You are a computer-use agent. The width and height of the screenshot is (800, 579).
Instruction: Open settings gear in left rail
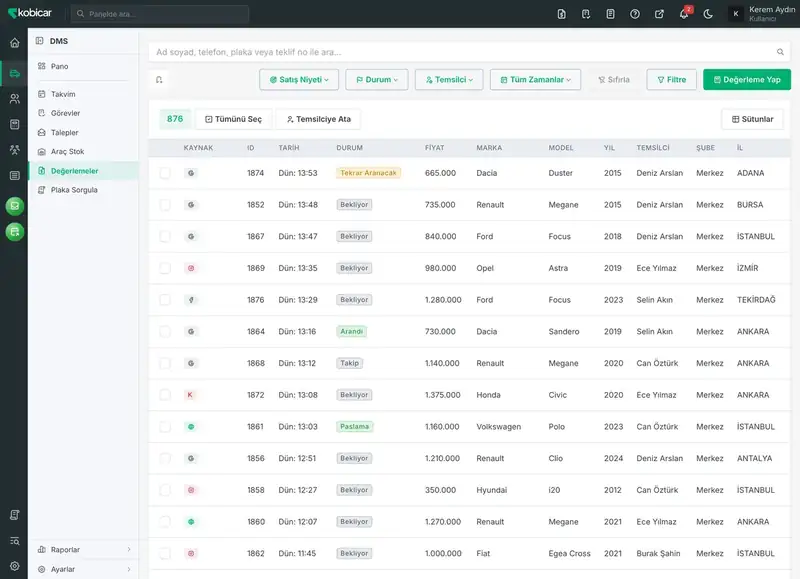[15, 566]
